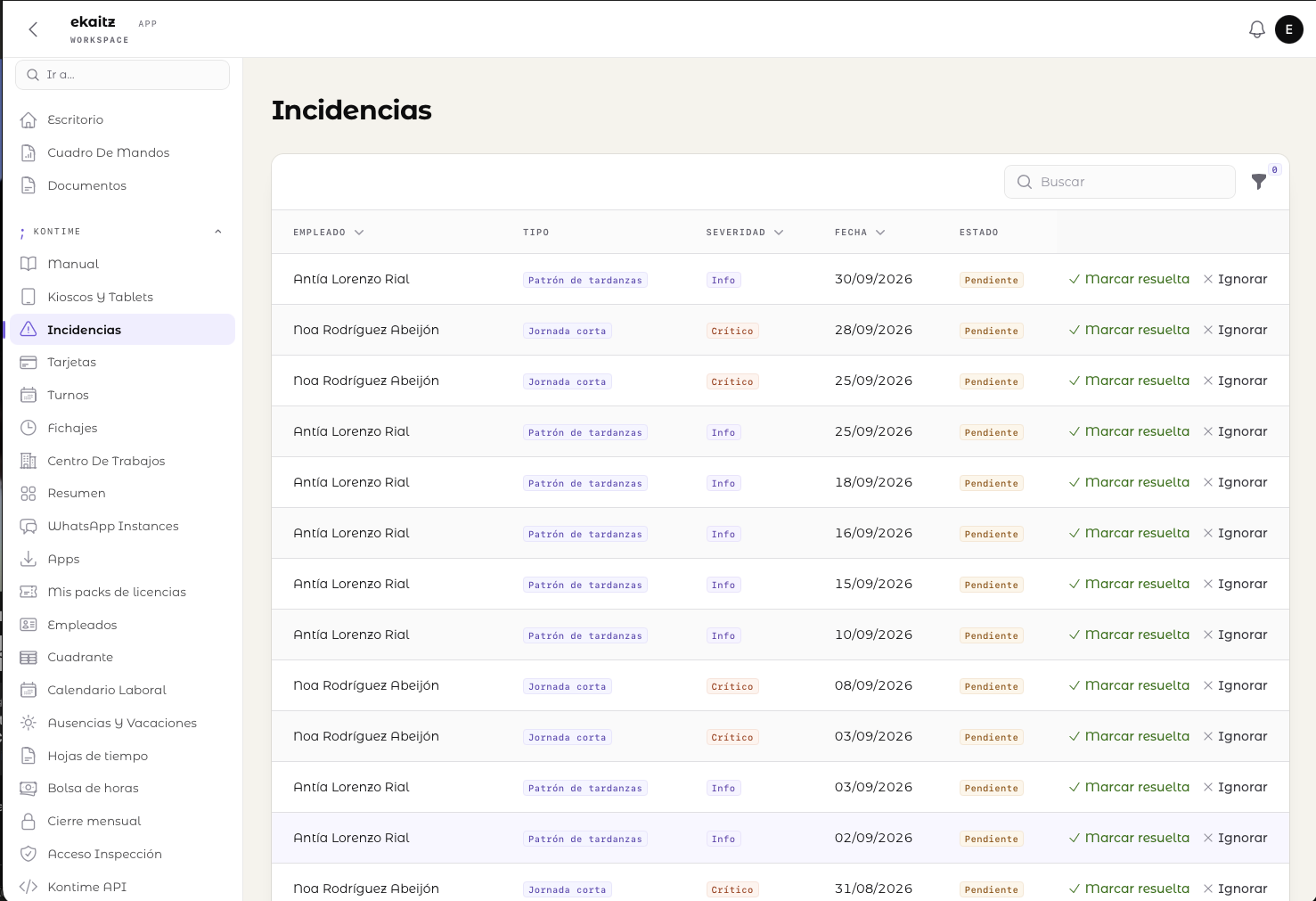Click the Apps download icon
This screenshot has height=901, width=1316.
29,559
